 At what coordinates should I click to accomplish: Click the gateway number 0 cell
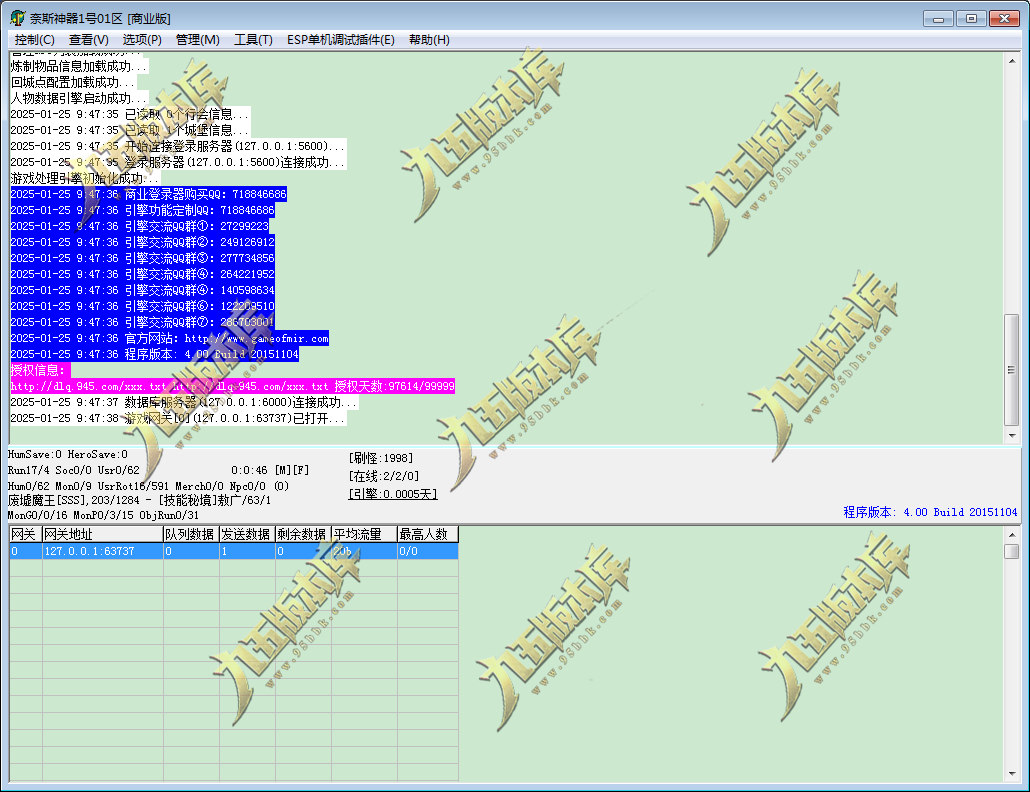coord(26,552)
